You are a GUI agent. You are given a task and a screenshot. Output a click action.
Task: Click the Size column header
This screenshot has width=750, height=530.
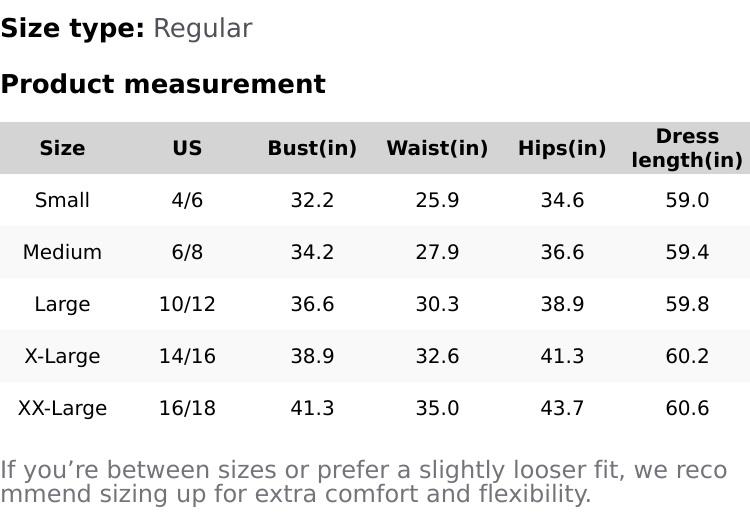(62, 148)
